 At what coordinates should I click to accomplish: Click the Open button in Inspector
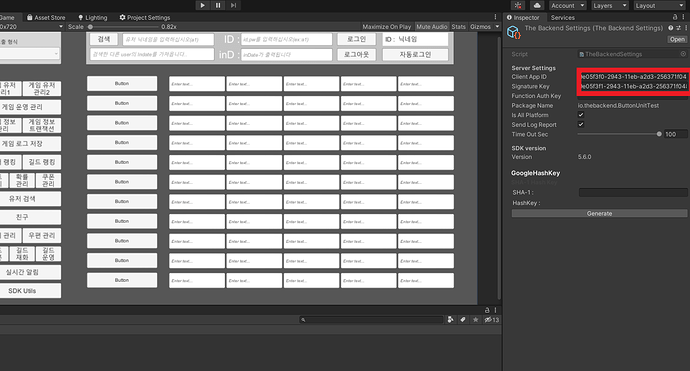pyautogui.click(x=677, y=39)
